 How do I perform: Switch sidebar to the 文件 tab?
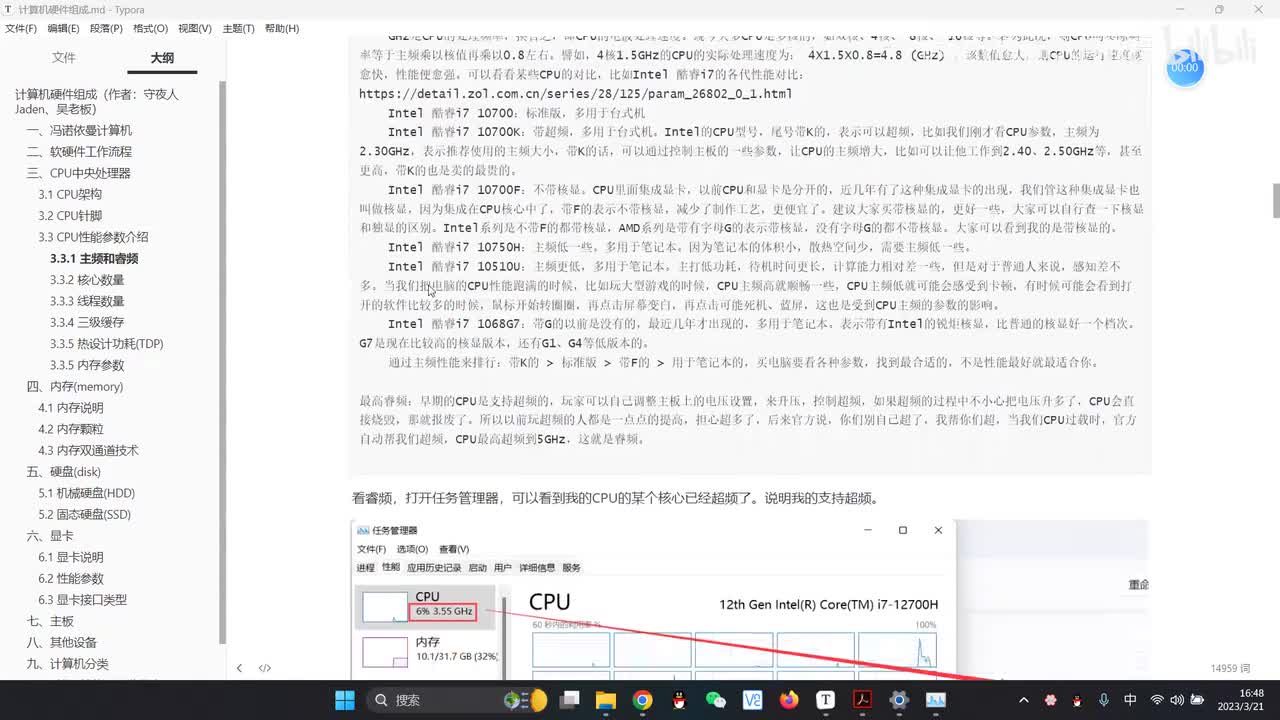(64, 58)
